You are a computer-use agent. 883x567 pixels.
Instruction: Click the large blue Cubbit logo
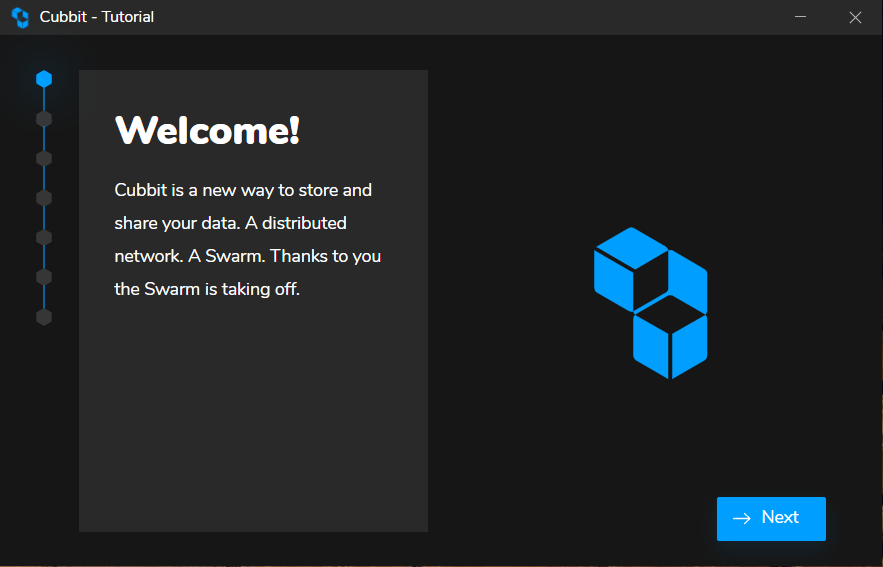click(x=651, y=303)
